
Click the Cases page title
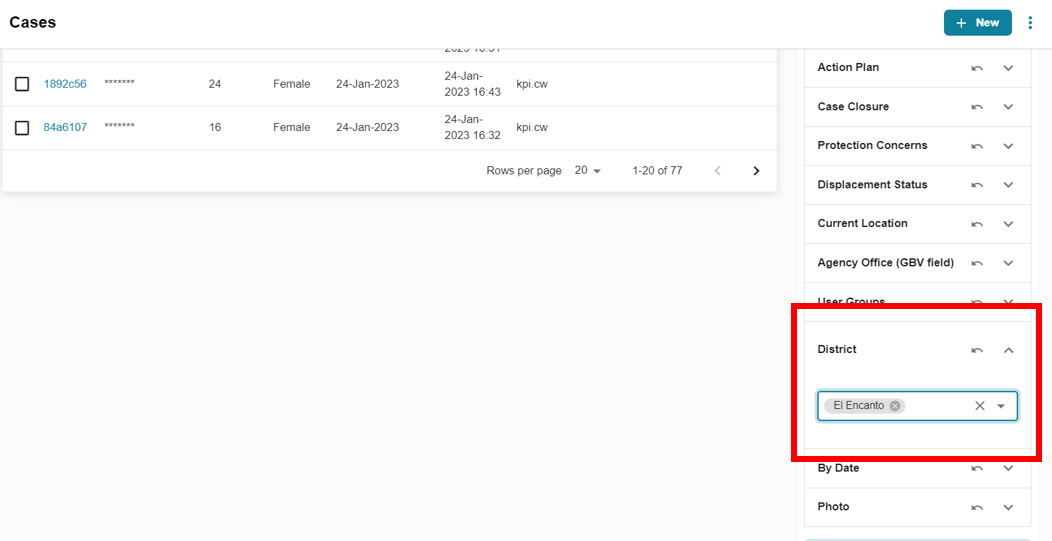pyautogui.click(x=32, y=22)
